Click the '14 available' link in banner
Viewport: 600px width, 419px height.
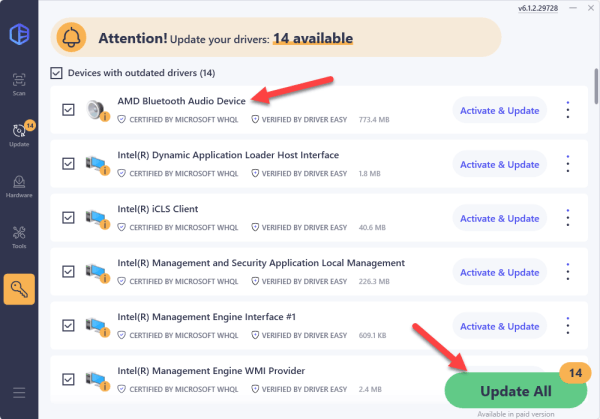(x=312, y=39)
